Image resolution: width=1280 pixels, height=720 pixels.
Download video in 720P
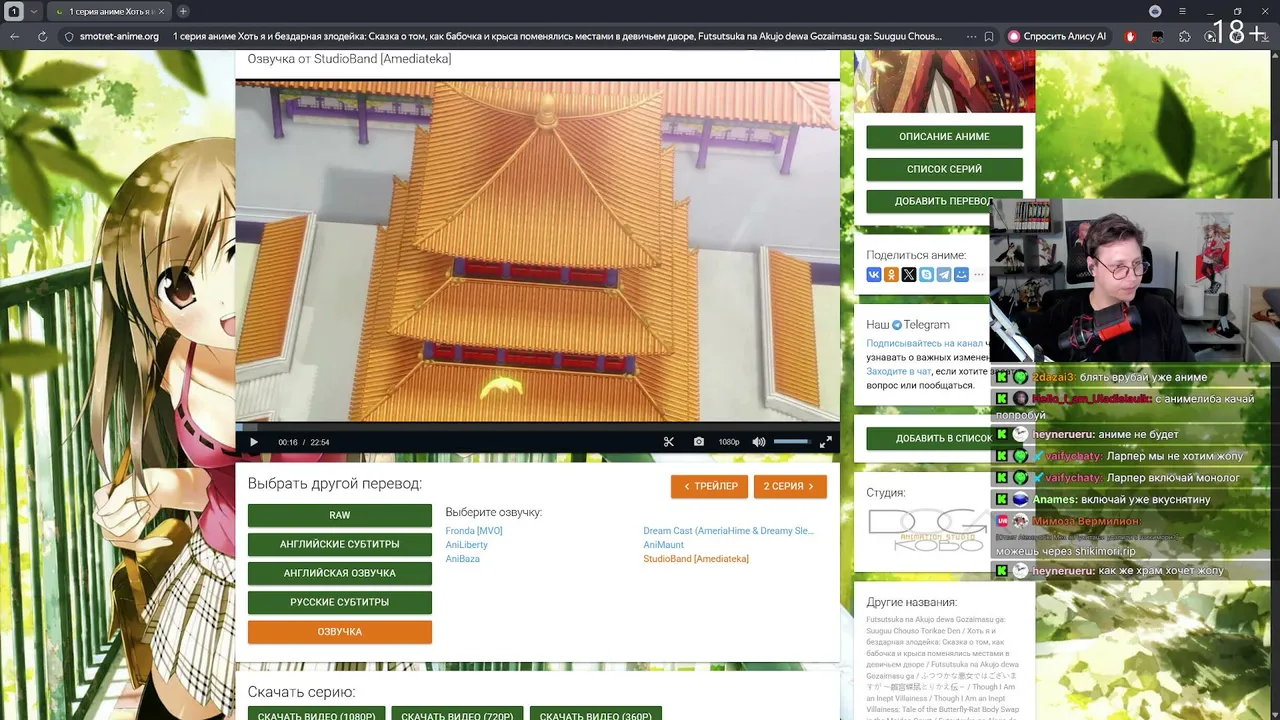point(457,714)
